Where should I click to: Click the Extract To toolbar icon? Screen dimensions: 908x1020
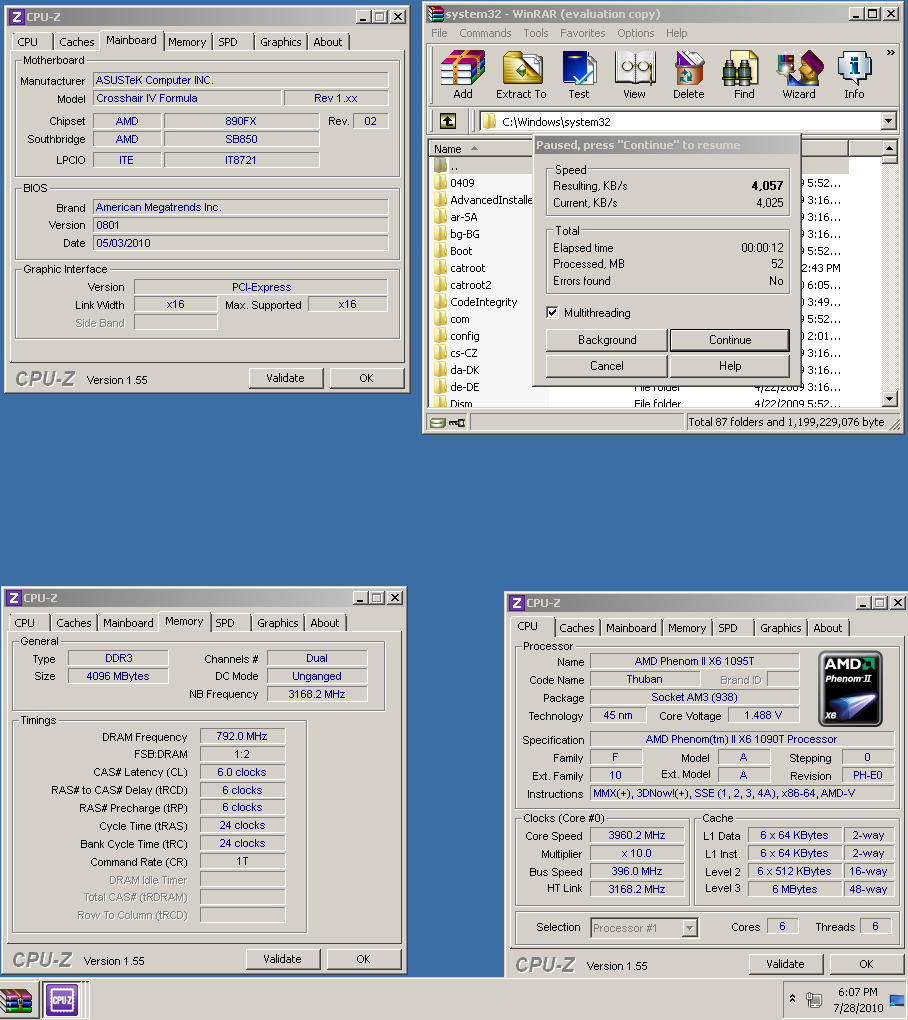[521, 74]
